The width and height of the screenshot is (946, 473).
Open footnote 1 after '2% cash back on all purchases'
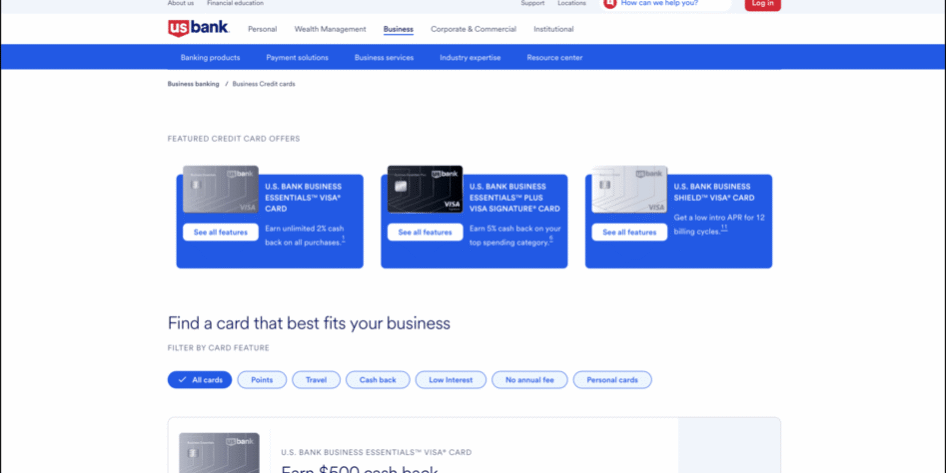coord(343,240)
